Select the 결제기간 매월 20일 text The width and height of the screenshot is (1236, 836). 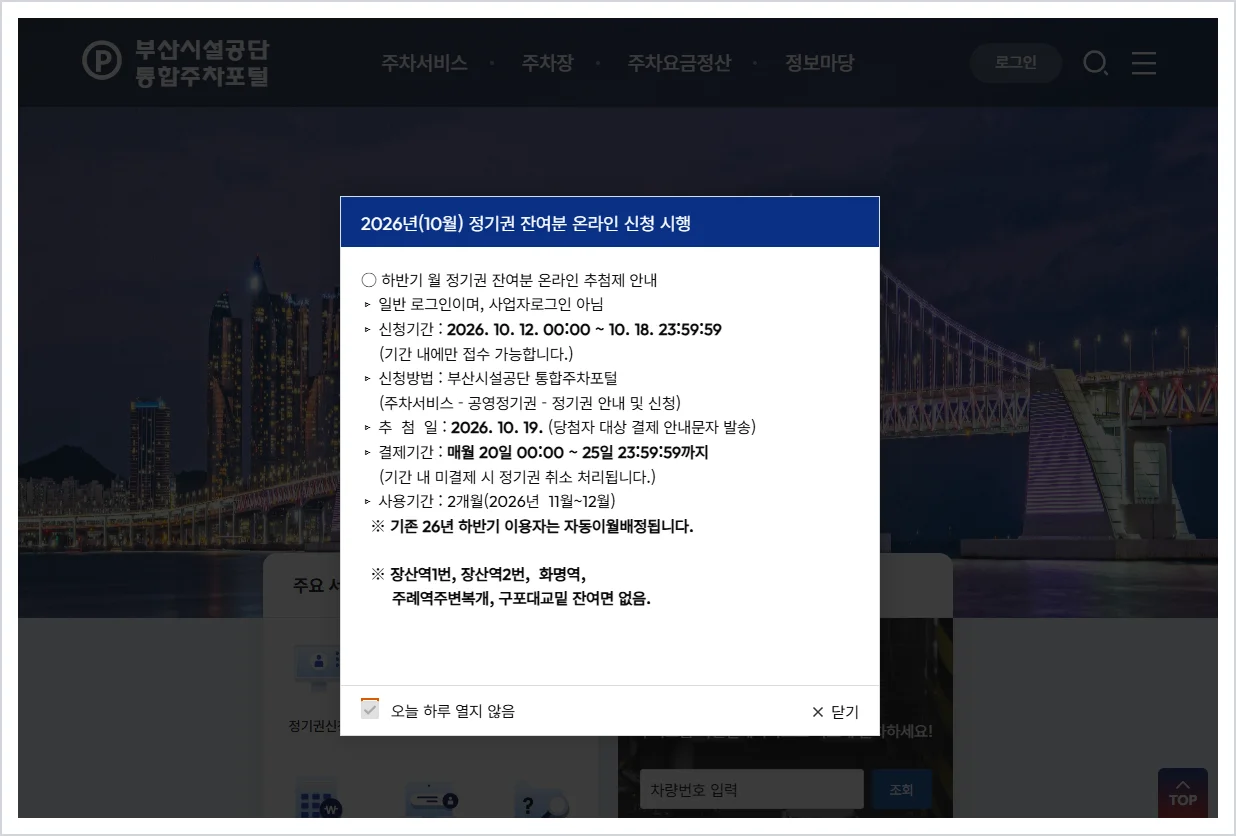578,452
